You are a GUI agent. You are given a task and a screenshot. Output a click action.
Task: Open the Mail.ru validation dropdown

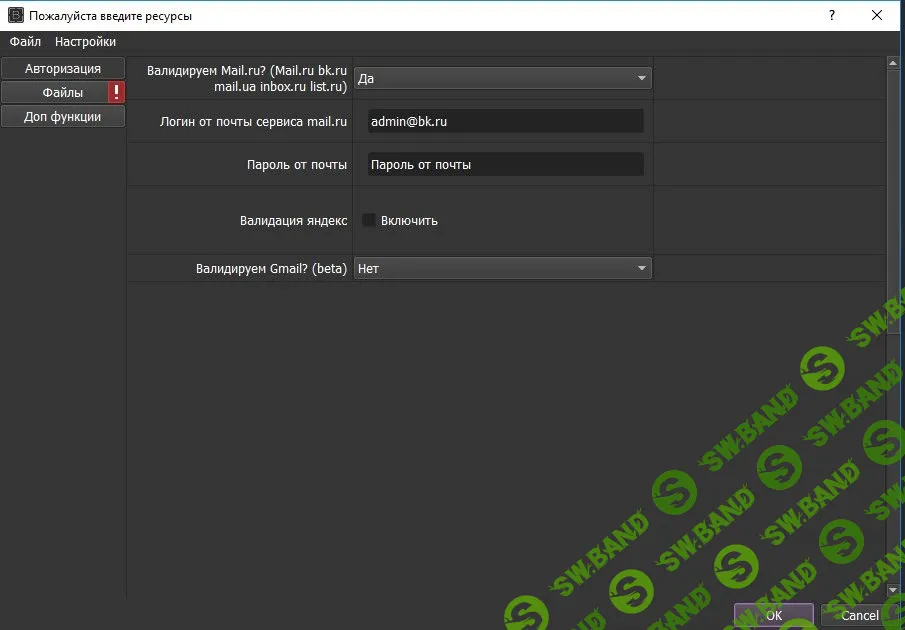(x=503, y=78)
